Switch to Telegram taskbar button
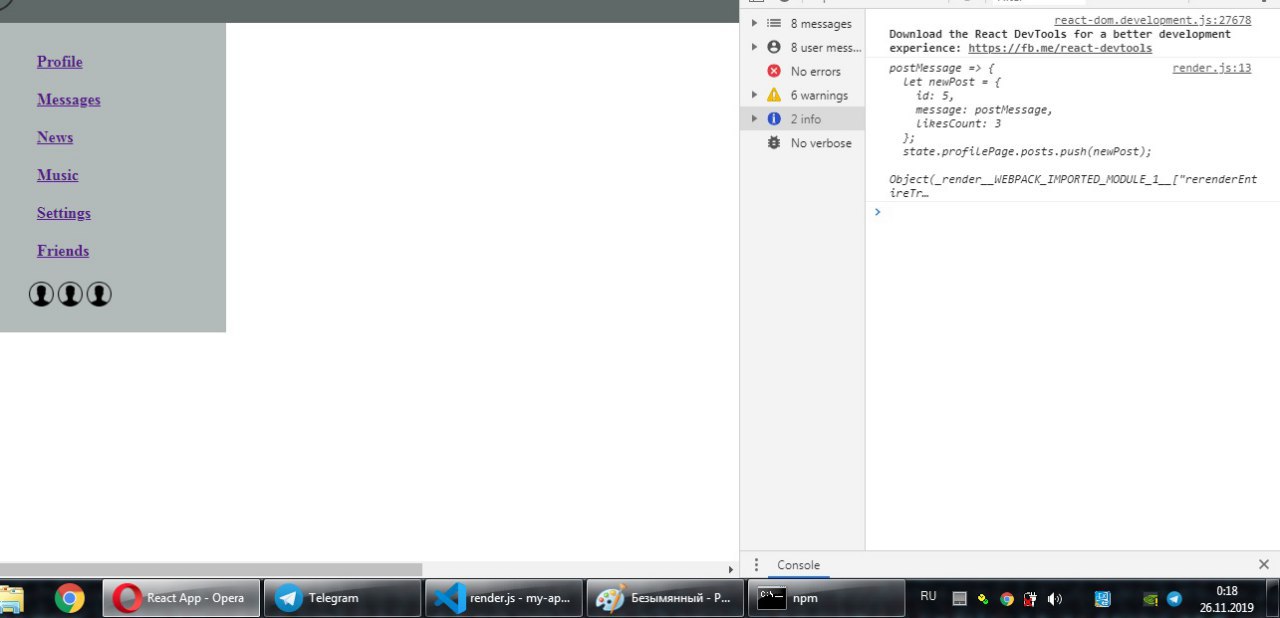Viewport: 1280px width, 618px height. click(x=342, y=598)
